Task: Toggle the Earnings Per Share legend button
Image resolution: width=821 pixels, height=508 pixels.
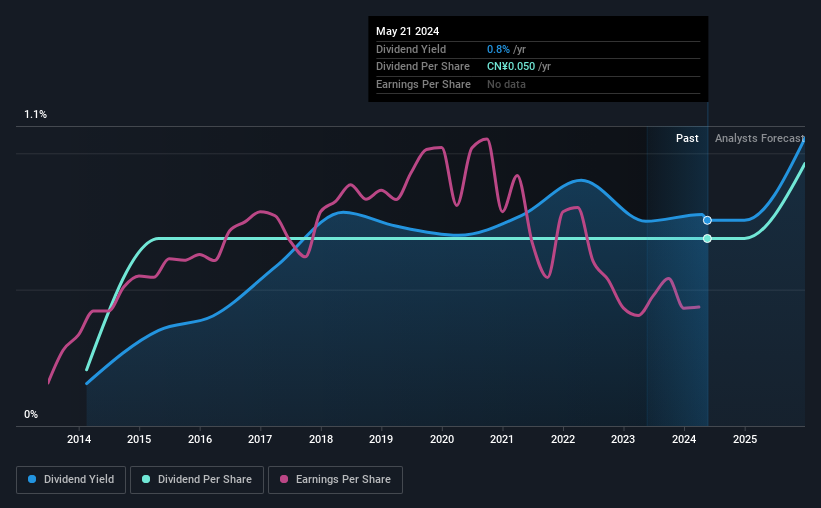Action: click(x=335, y=480)
